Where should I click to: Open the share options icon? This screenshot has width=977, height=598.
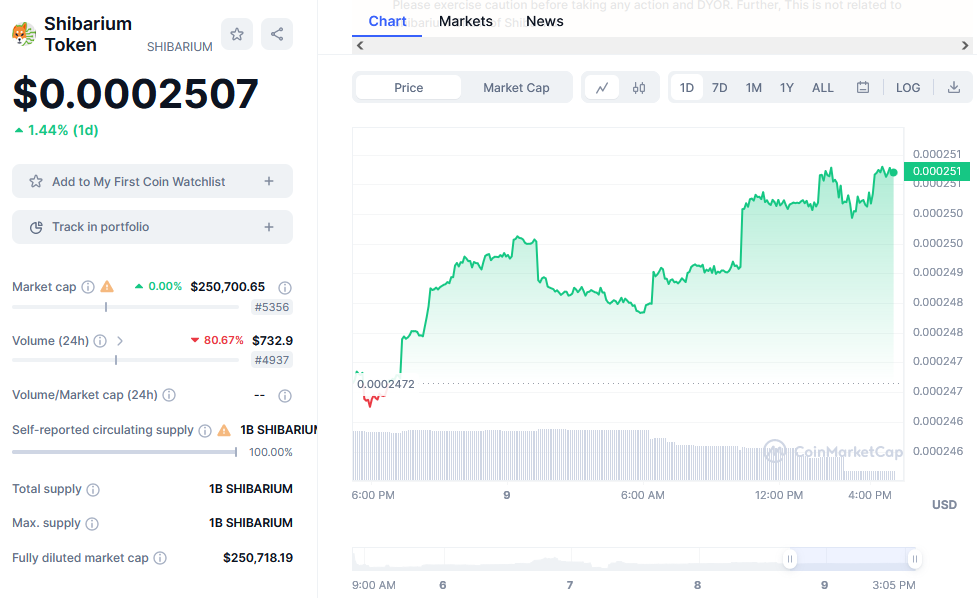tap(277, 34)
